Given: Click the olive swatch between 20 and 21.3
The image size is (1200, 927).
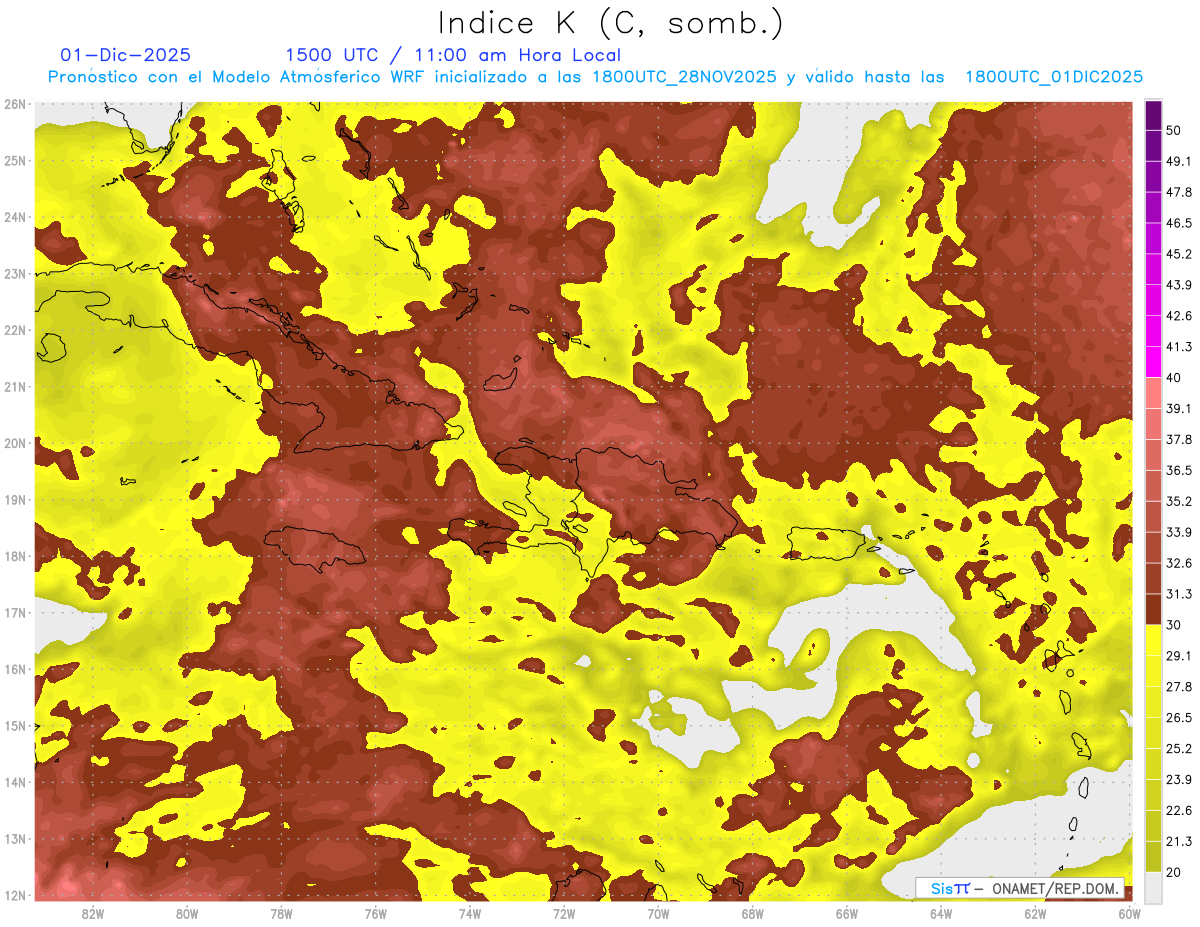Looking at the screenshot, I should pos(1153,856).
